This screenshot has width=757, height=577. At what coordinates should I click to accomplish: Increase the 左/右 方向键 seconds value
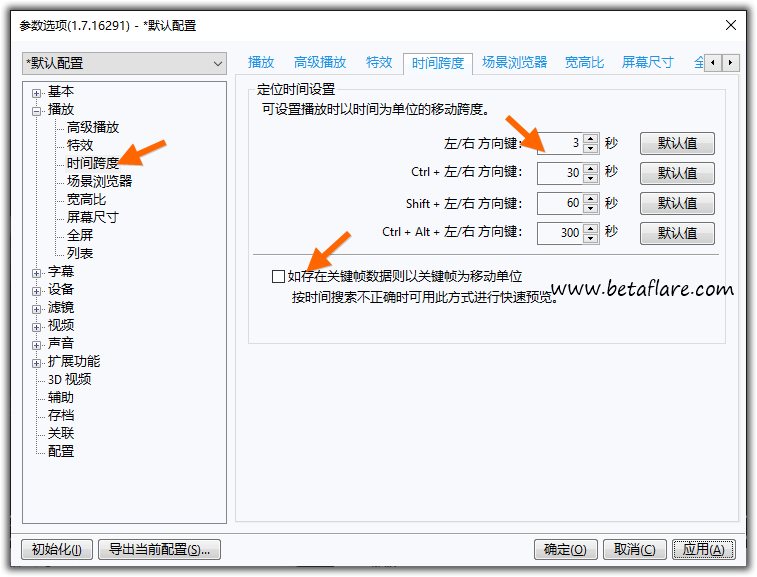tap(591, 138)
